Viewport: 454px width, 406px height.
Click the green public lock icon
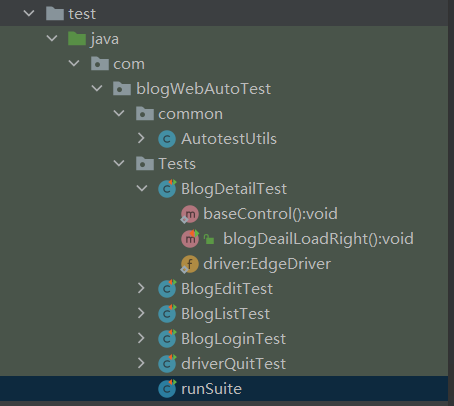[x=209, y=239]
